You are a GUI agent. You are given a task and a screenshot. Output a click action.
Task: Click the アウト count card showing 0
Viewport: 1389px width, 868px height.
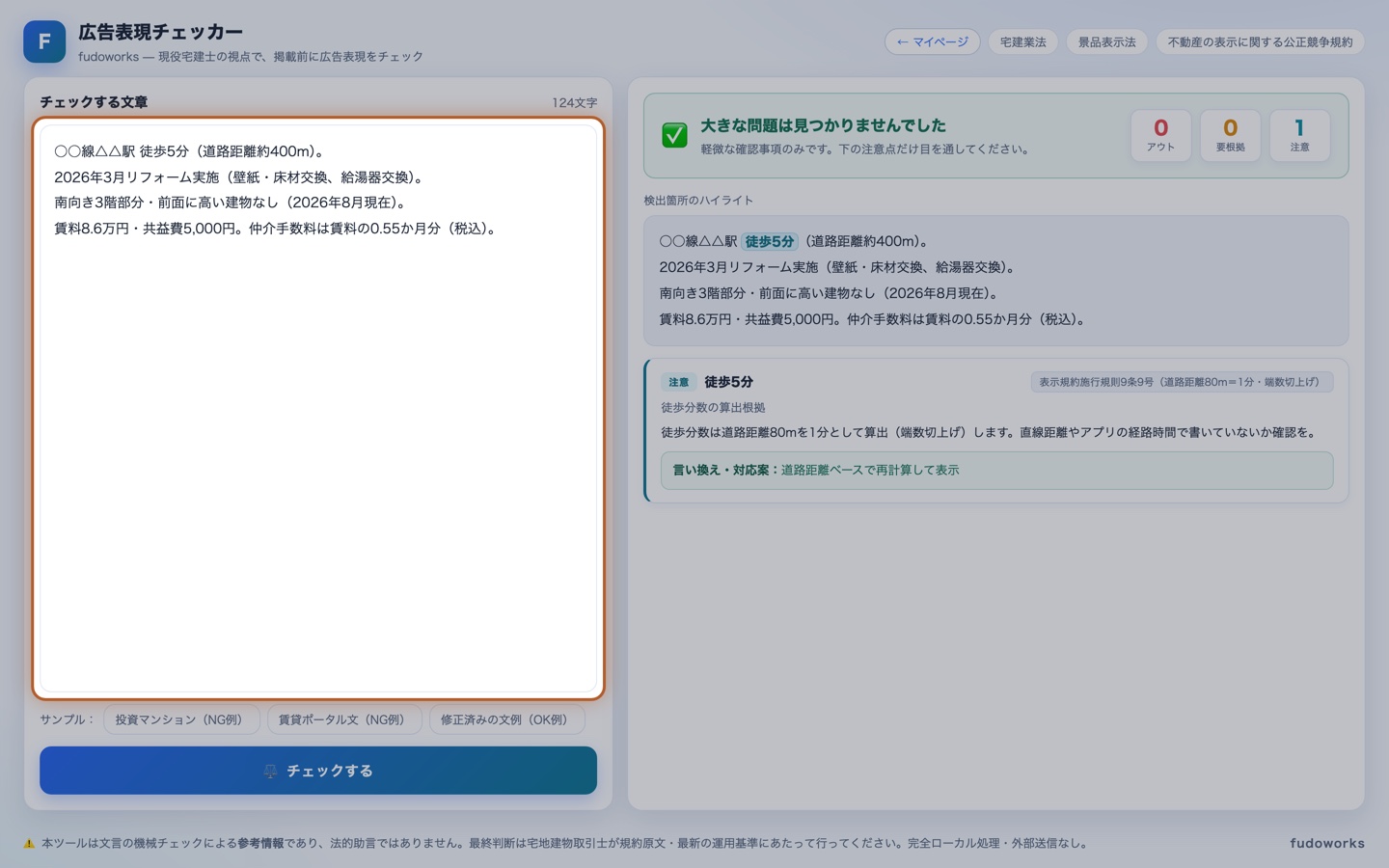1160,135
